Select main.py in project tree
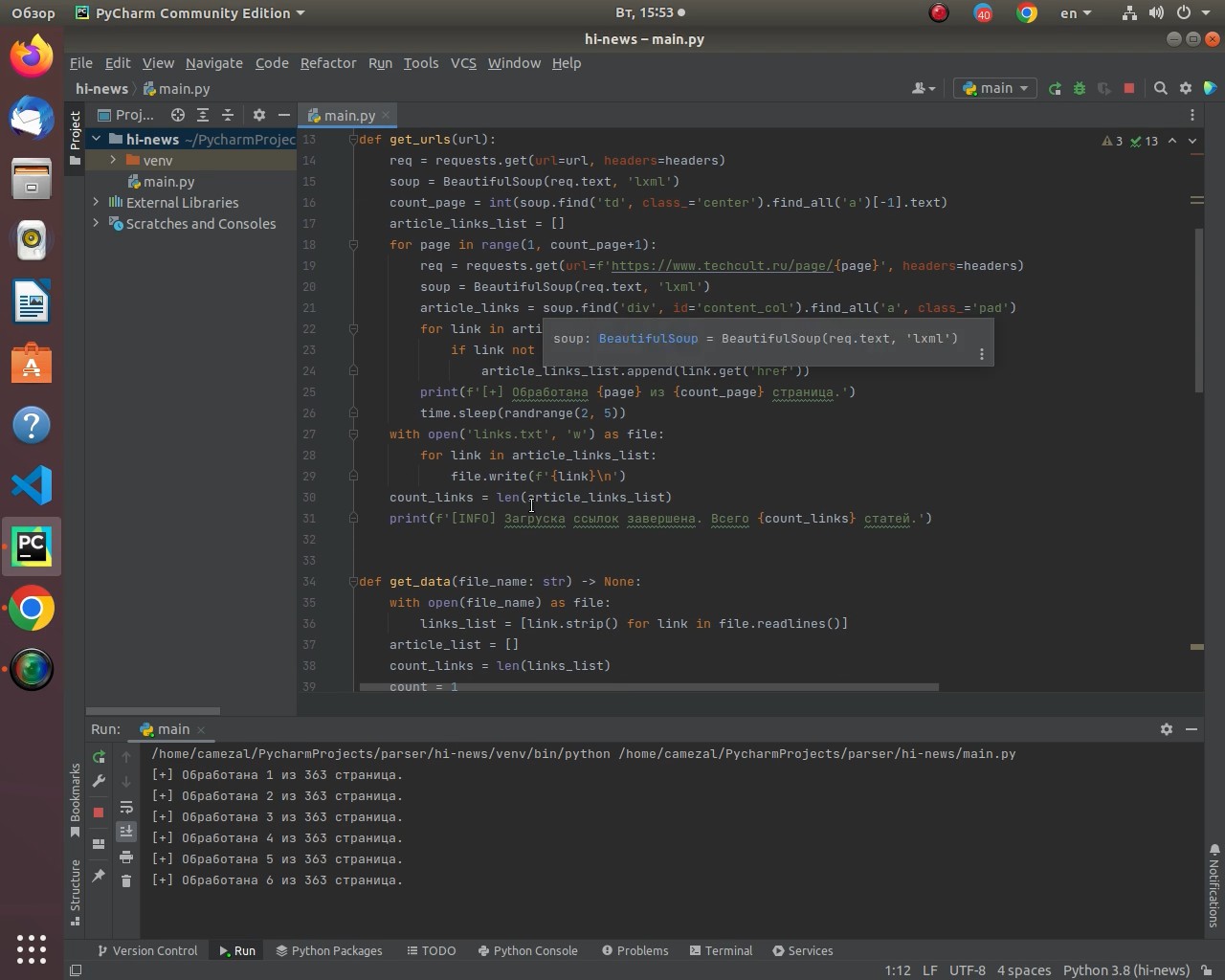The width and height of the screenshot is (1225, 980). (x=168, y=181)
